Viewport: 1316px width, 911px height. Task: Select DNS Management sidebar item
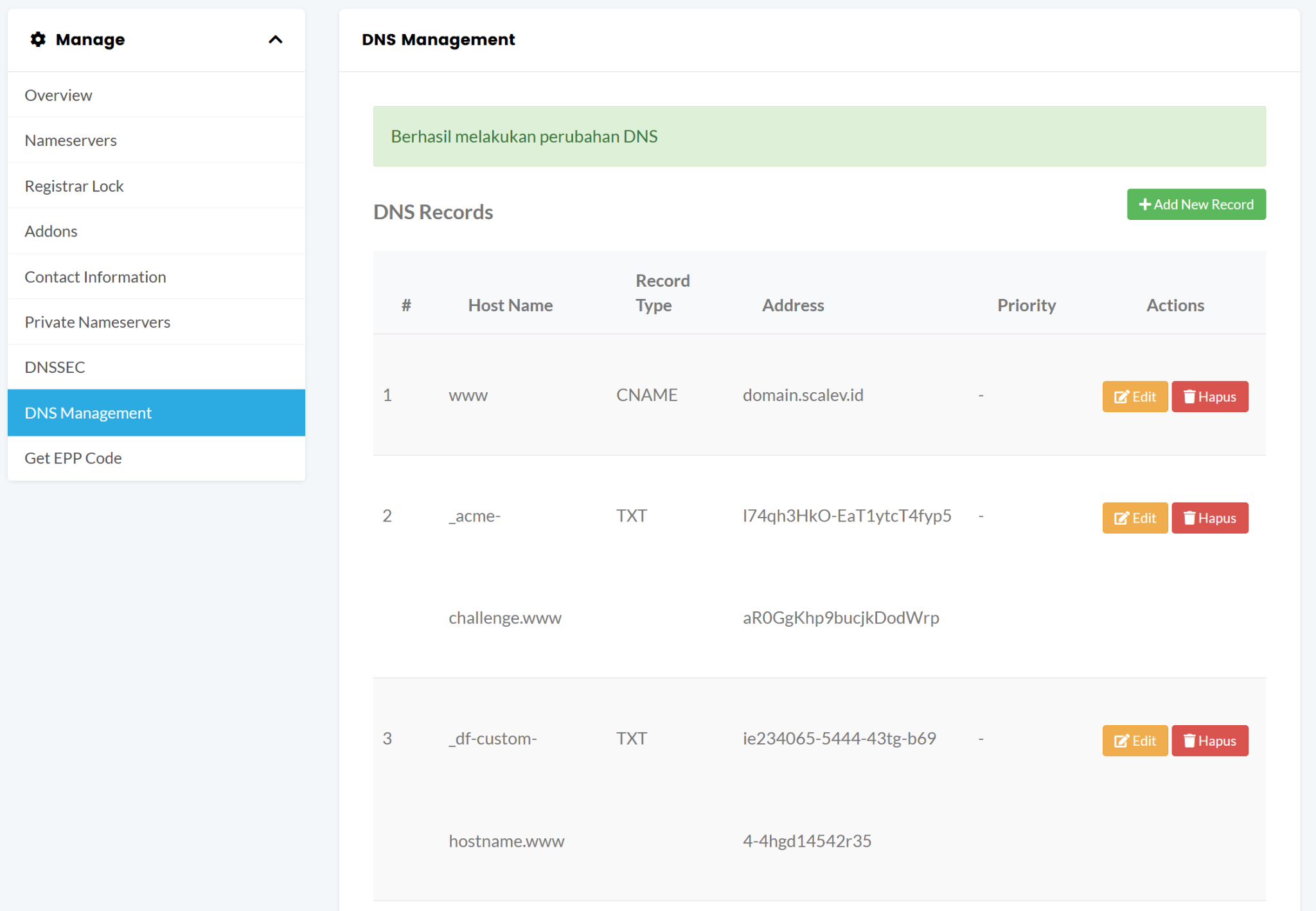[x=156, y=413]
